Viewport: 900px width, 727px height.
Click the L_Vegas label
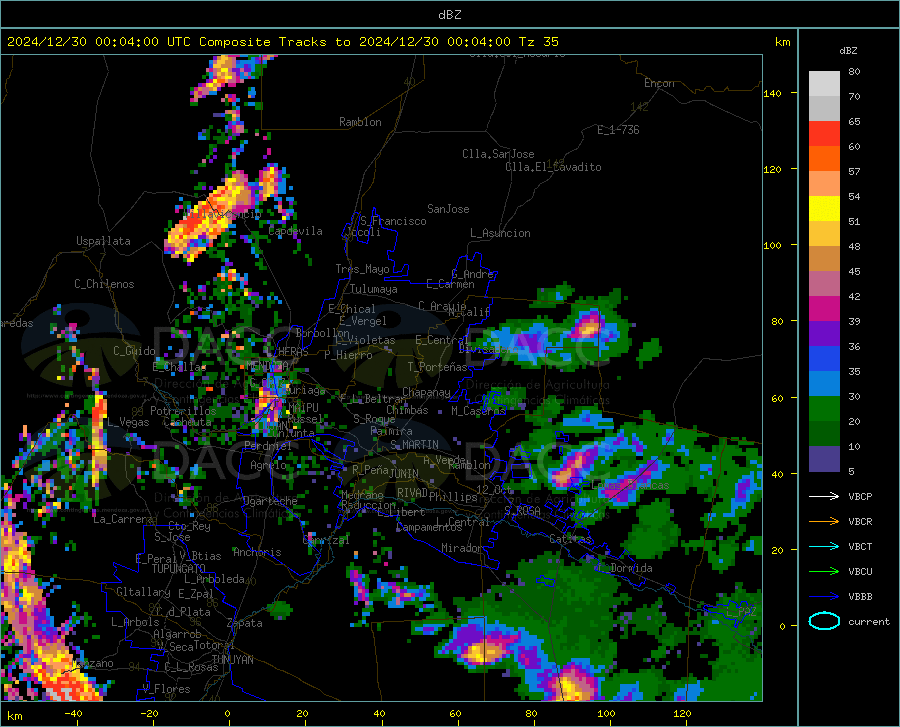click(x=129, y=422)
